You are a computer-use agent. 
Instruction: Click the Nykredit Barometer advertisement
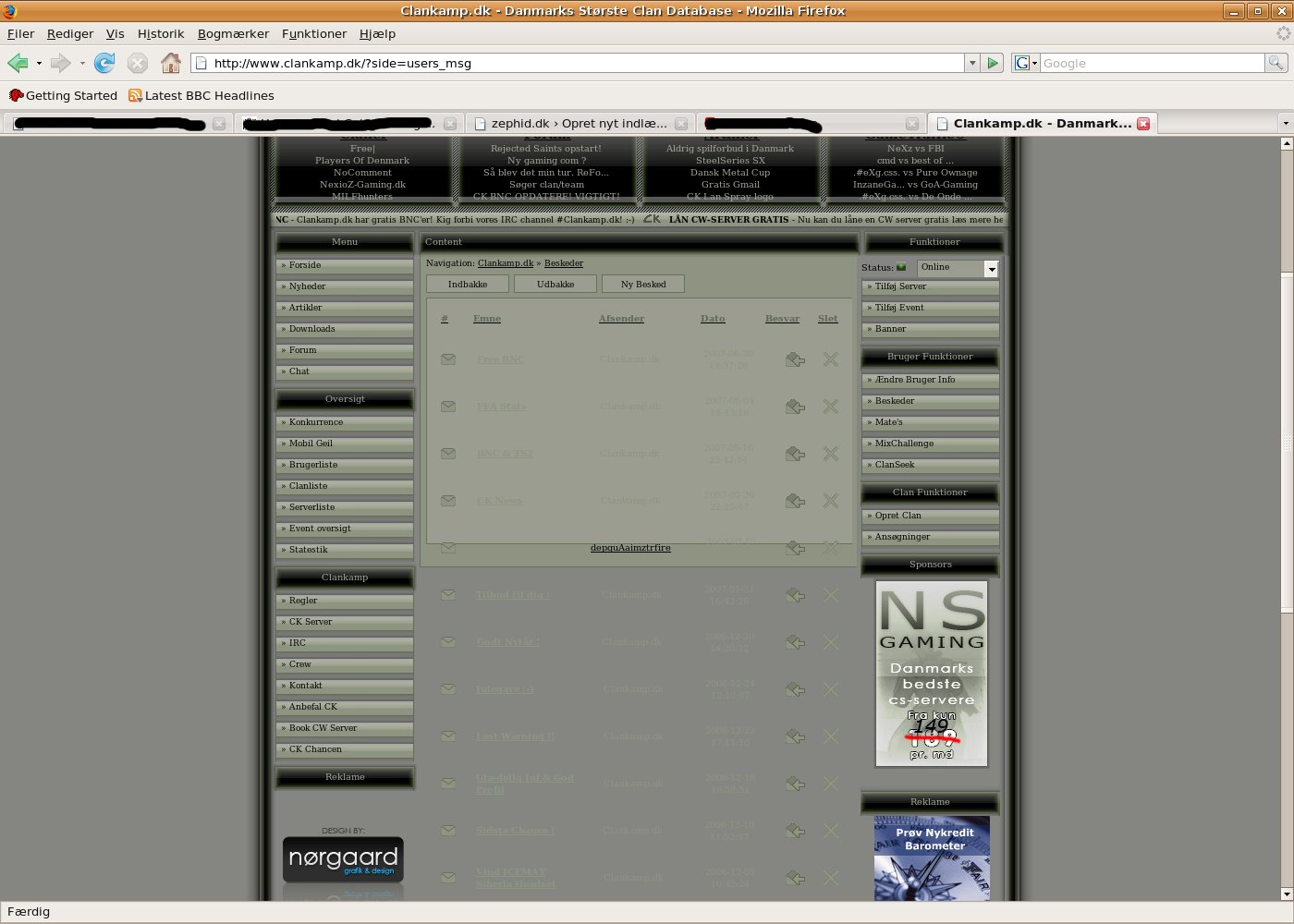tap(932, 858)
